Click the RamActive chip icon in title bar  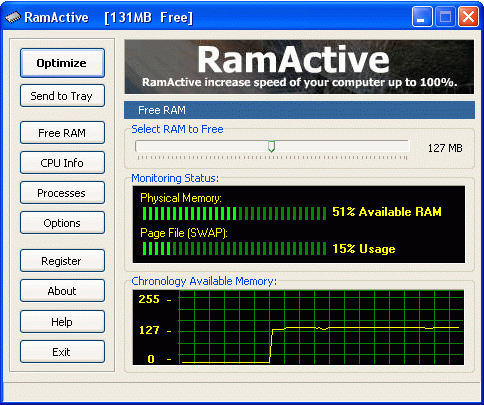point(13,17)
